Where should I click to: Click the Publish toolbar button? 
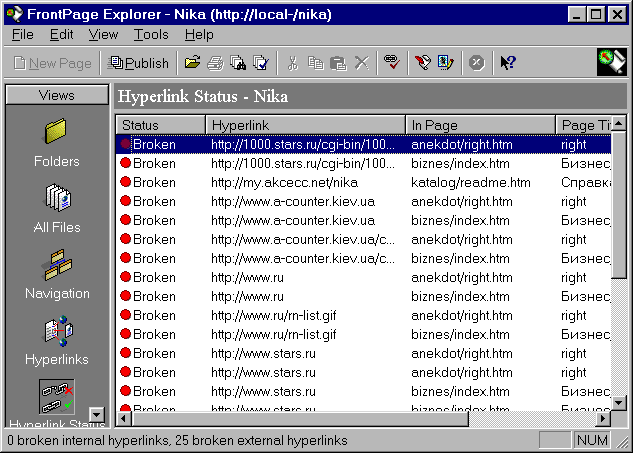[138, 63]
